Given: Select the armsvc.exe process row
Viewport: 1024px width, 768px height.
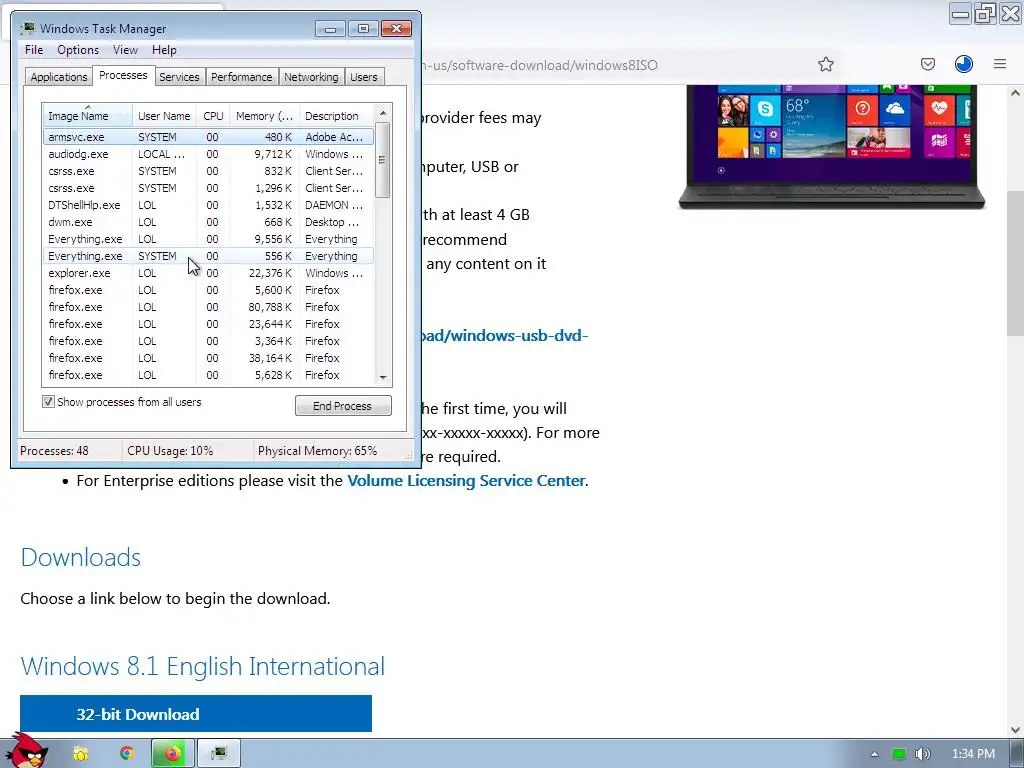Looking at the screenshot, I should (208, 137).
